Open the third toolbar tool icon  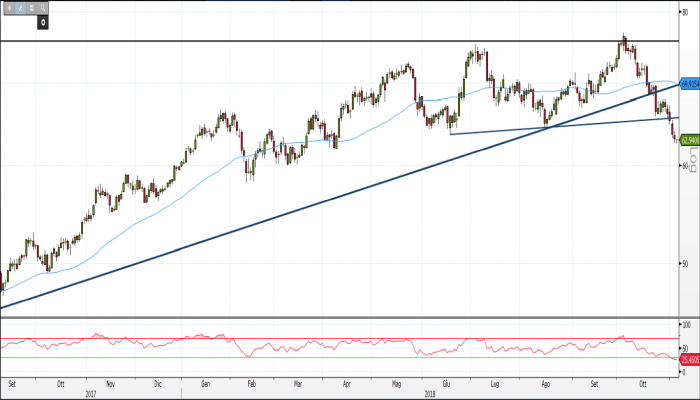click(x=32, y=7)
